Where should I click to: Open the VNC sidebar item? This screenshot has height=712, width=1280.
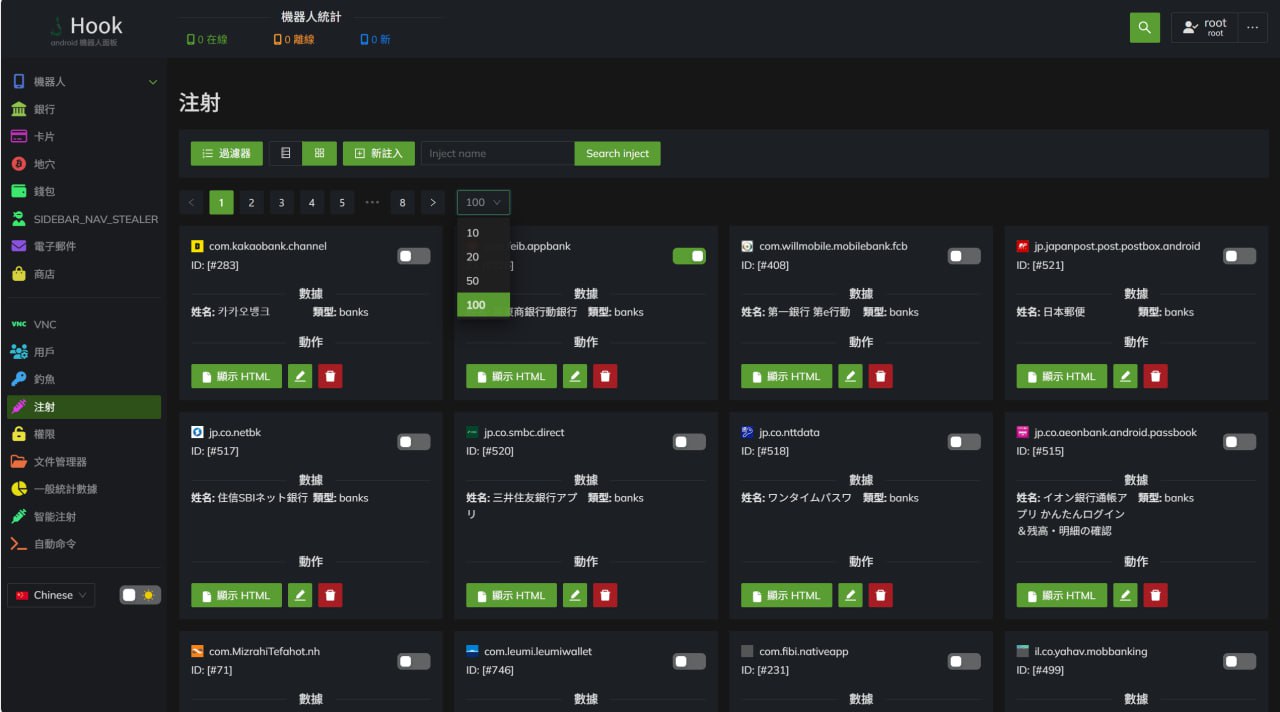click(x=45, y=325)
